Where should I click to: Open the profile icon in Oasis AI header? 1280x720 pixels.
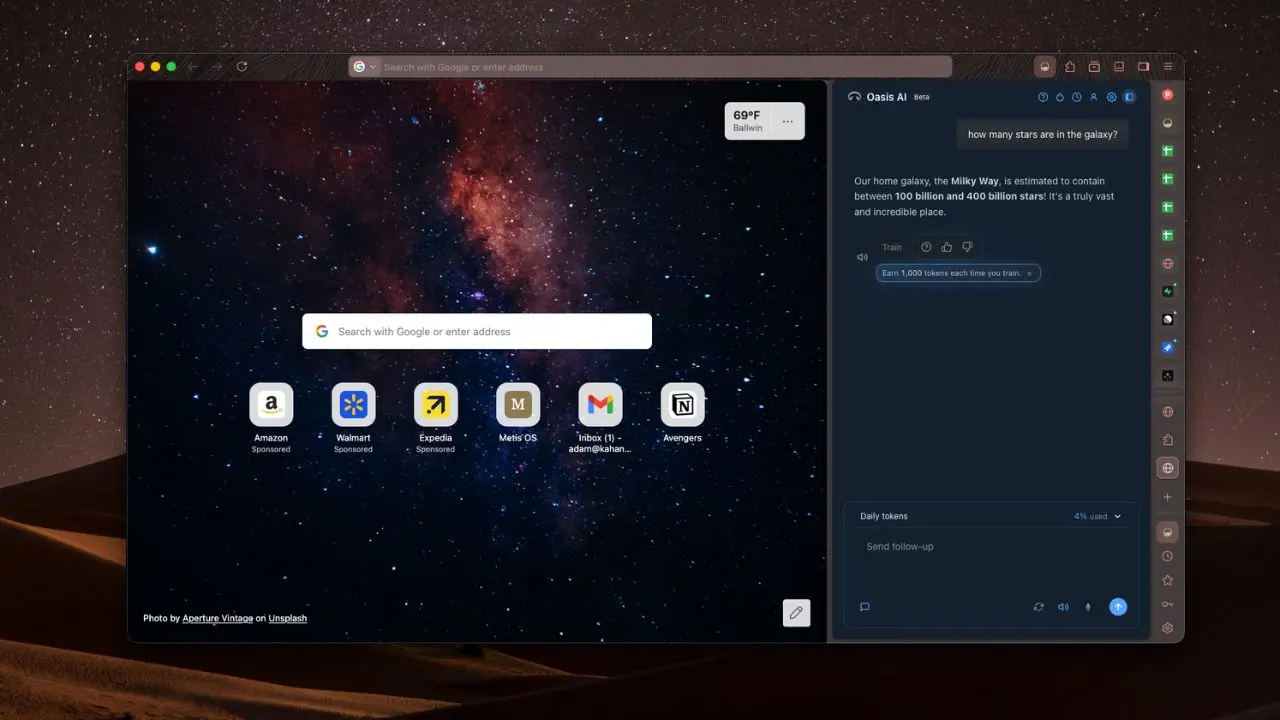(1094, 97)
